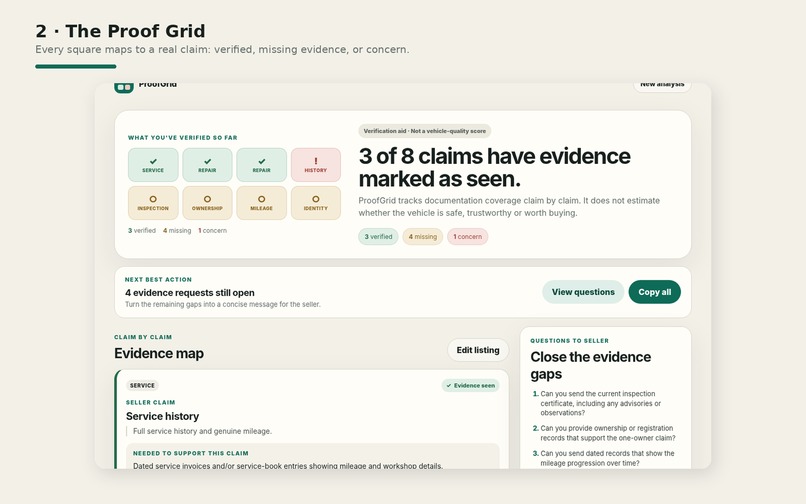This screenshot has width=806, height=504.
Task: Select the Ownership missing-evidence tile
Action: (207, 203)
